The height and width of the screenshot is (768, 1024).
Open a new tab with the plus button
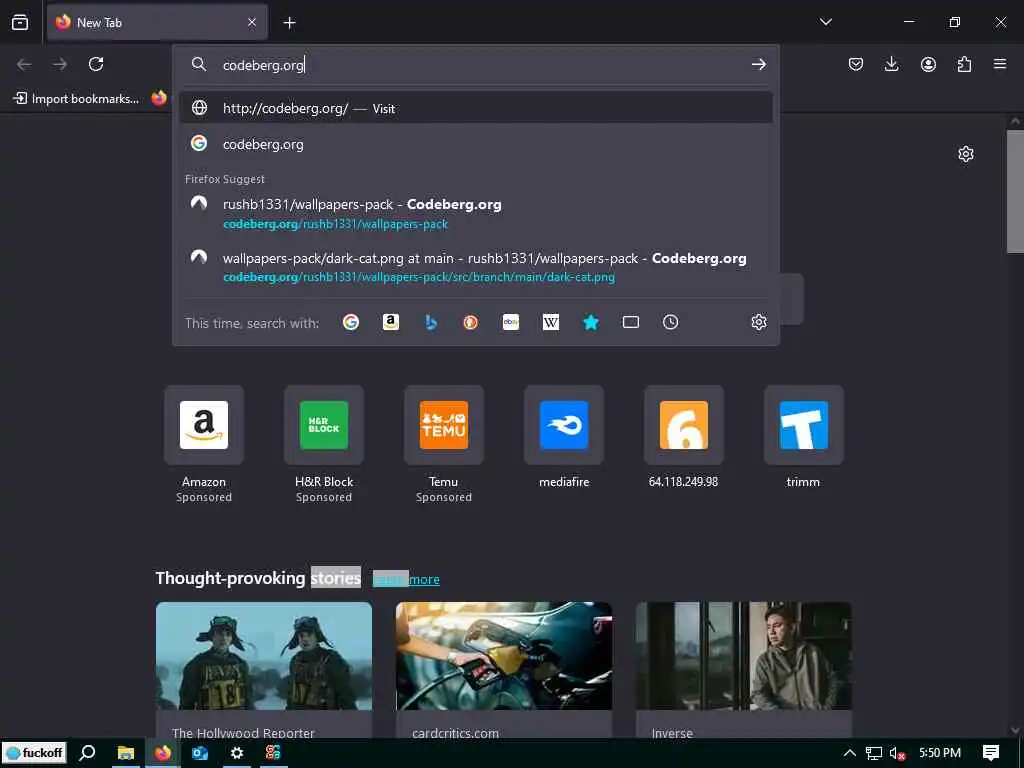(x=289, y=23)
